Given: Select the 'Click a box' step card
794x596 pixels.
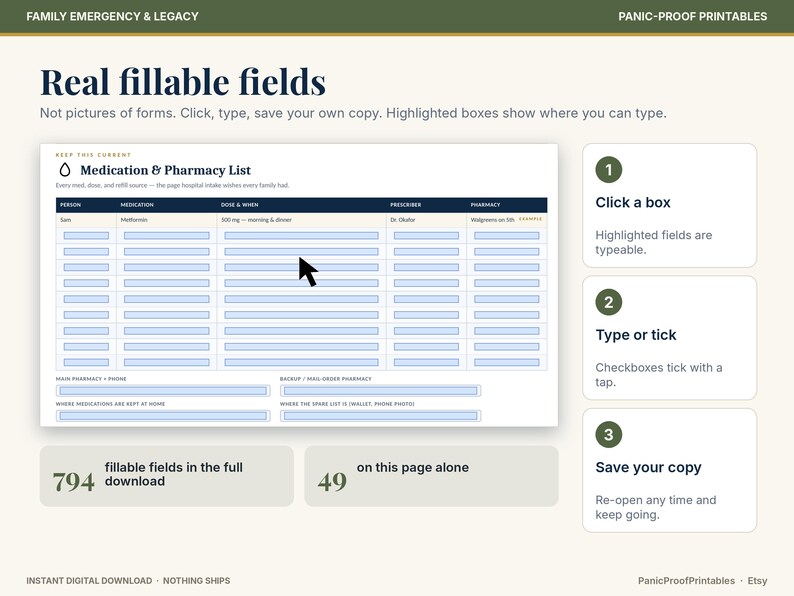Looking at the screenshot, I should point(669,206).
